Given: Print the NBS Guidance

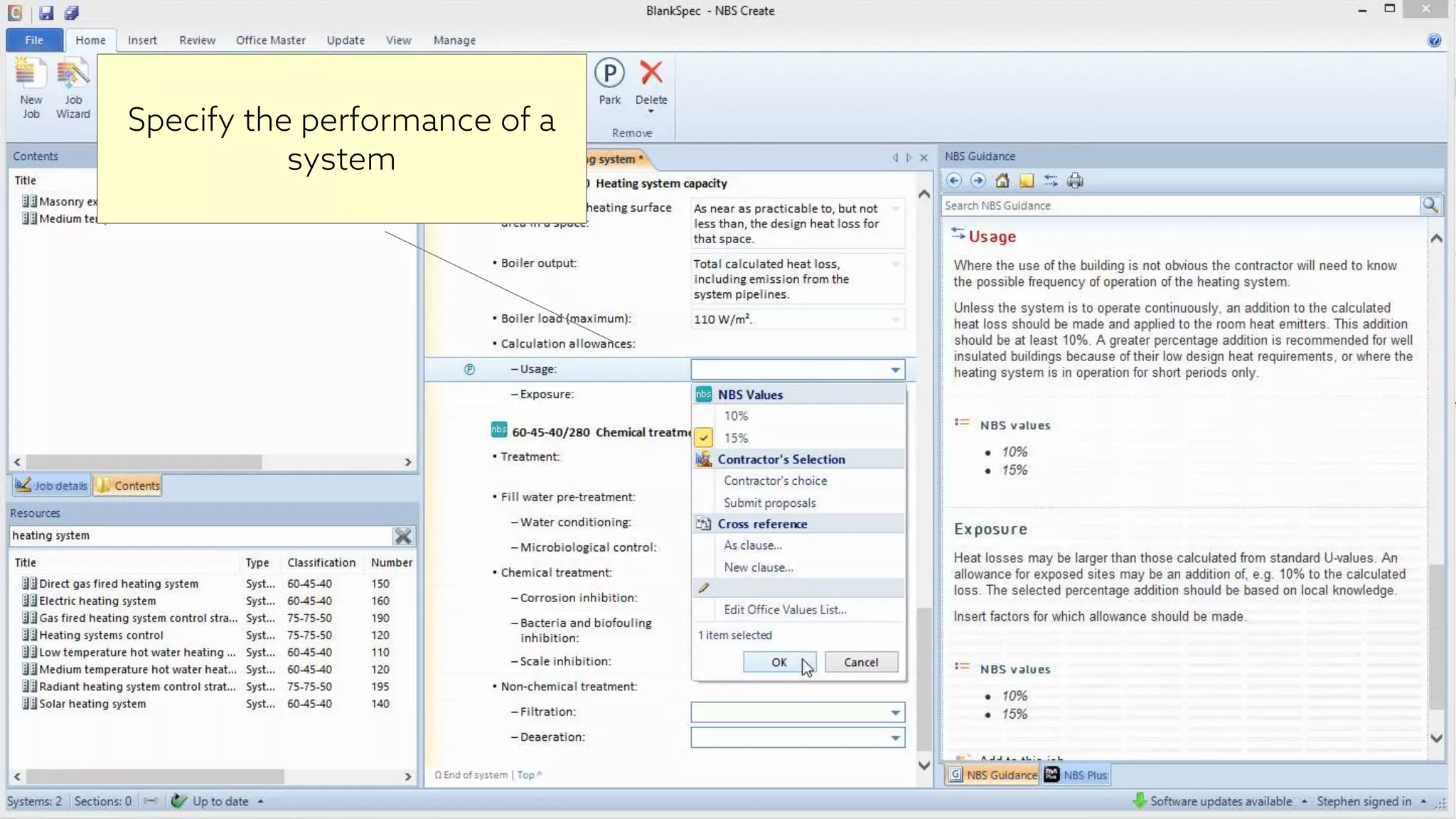Looking at the screenshot, I should (x=1075, y=181).
